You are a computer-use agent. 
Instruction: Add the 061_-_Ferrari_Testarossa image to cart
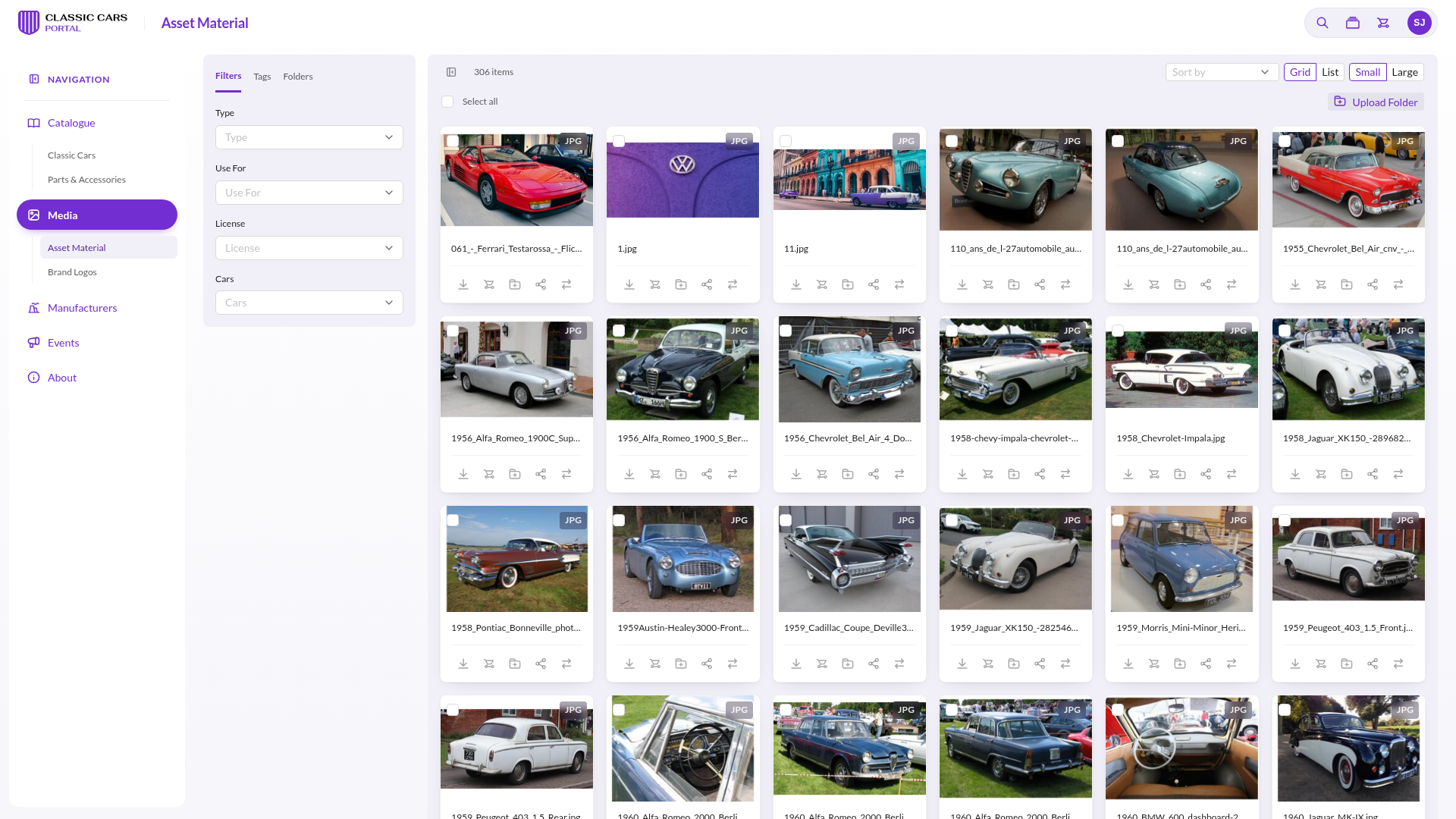click(x=489, y=284)
